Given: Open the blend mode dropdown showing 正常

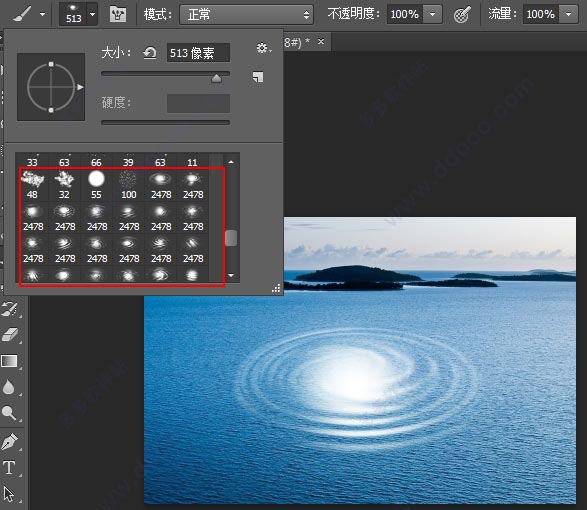Looking at the screenshot, I should [x=246, y=15].
